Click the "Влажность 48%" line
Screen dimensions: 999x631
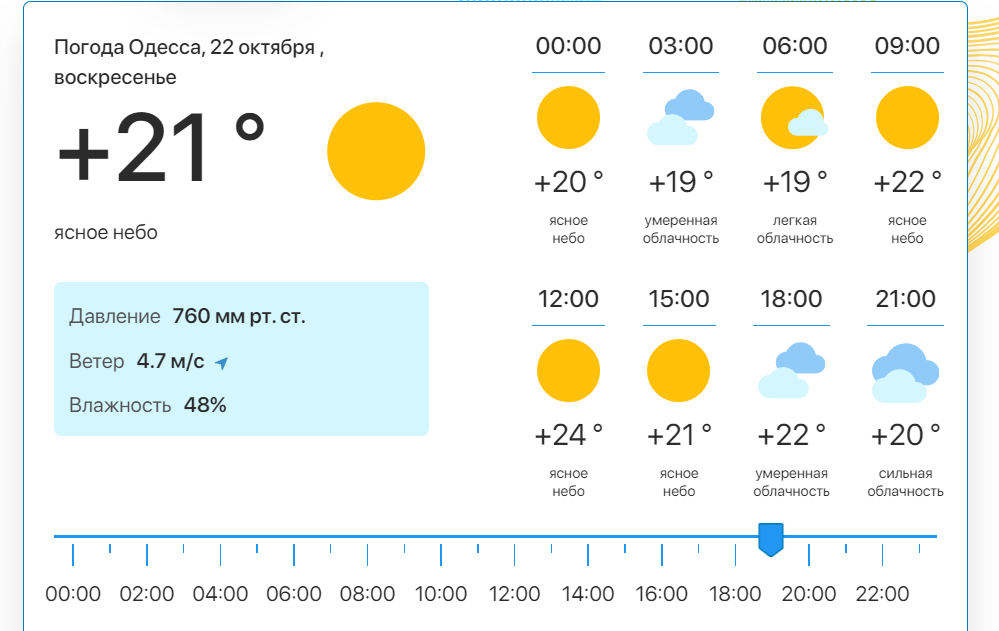tap(148, 405)
